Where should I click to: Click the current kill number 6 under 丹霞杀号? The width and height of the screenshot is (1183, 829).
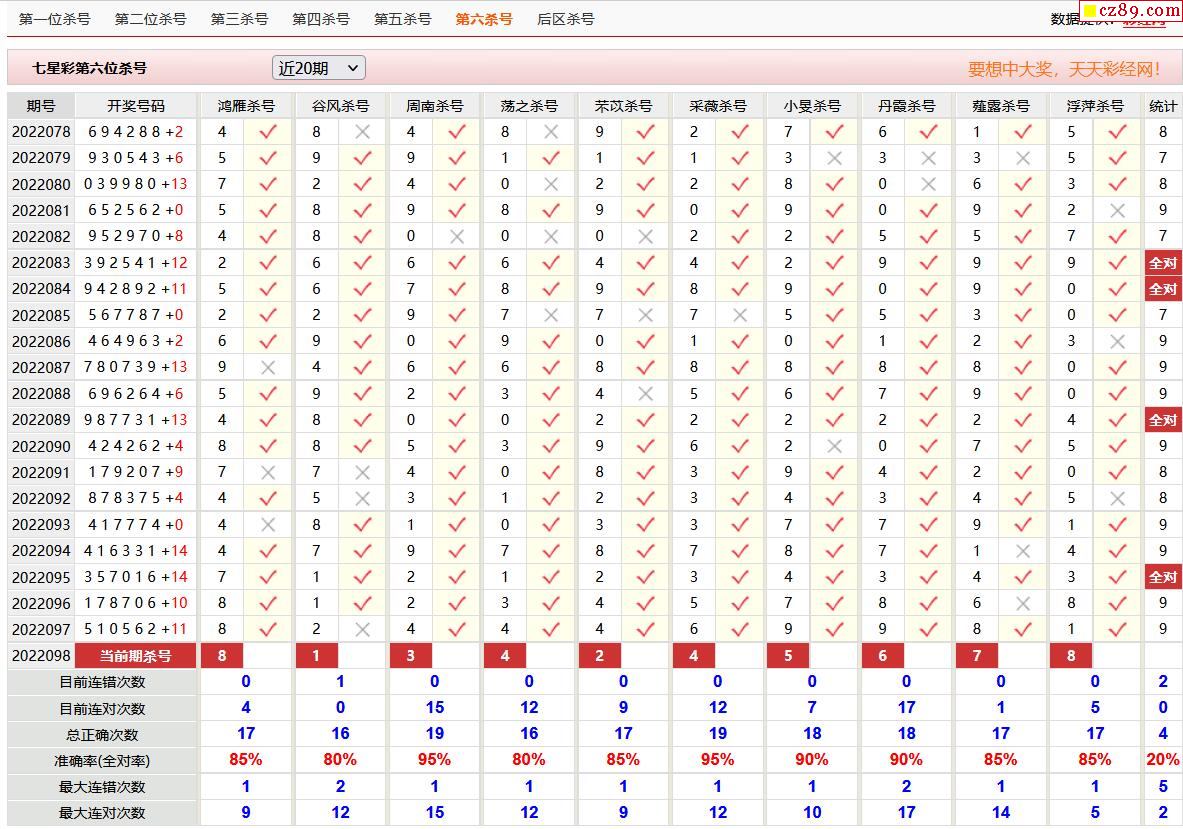coord(883,656)
